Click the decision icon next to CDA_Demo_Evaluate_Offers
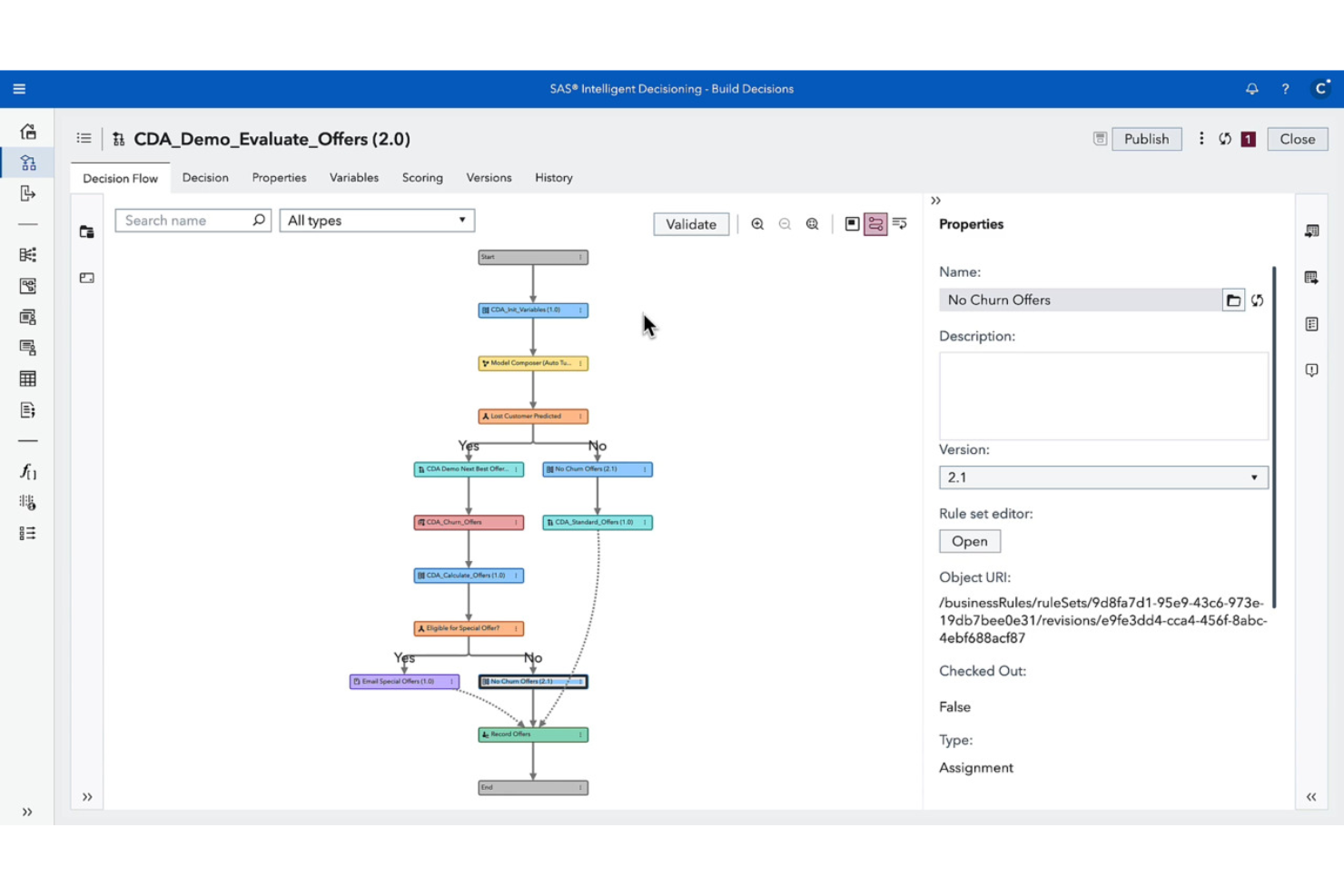The width and height of the screenshot is (1344, 896). coord(119,139)
